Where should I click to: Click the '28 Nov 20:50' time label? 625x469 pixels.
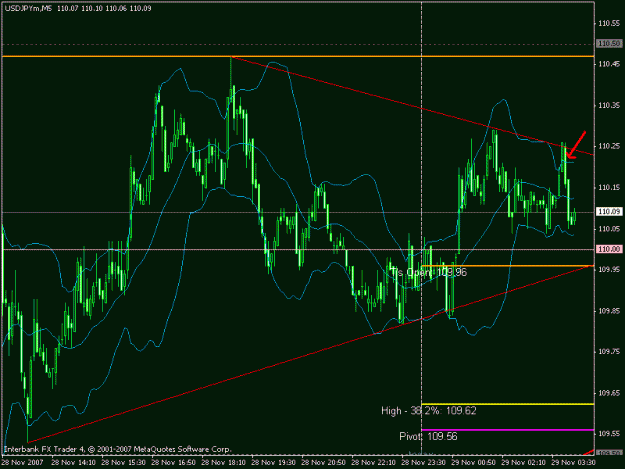323,463
